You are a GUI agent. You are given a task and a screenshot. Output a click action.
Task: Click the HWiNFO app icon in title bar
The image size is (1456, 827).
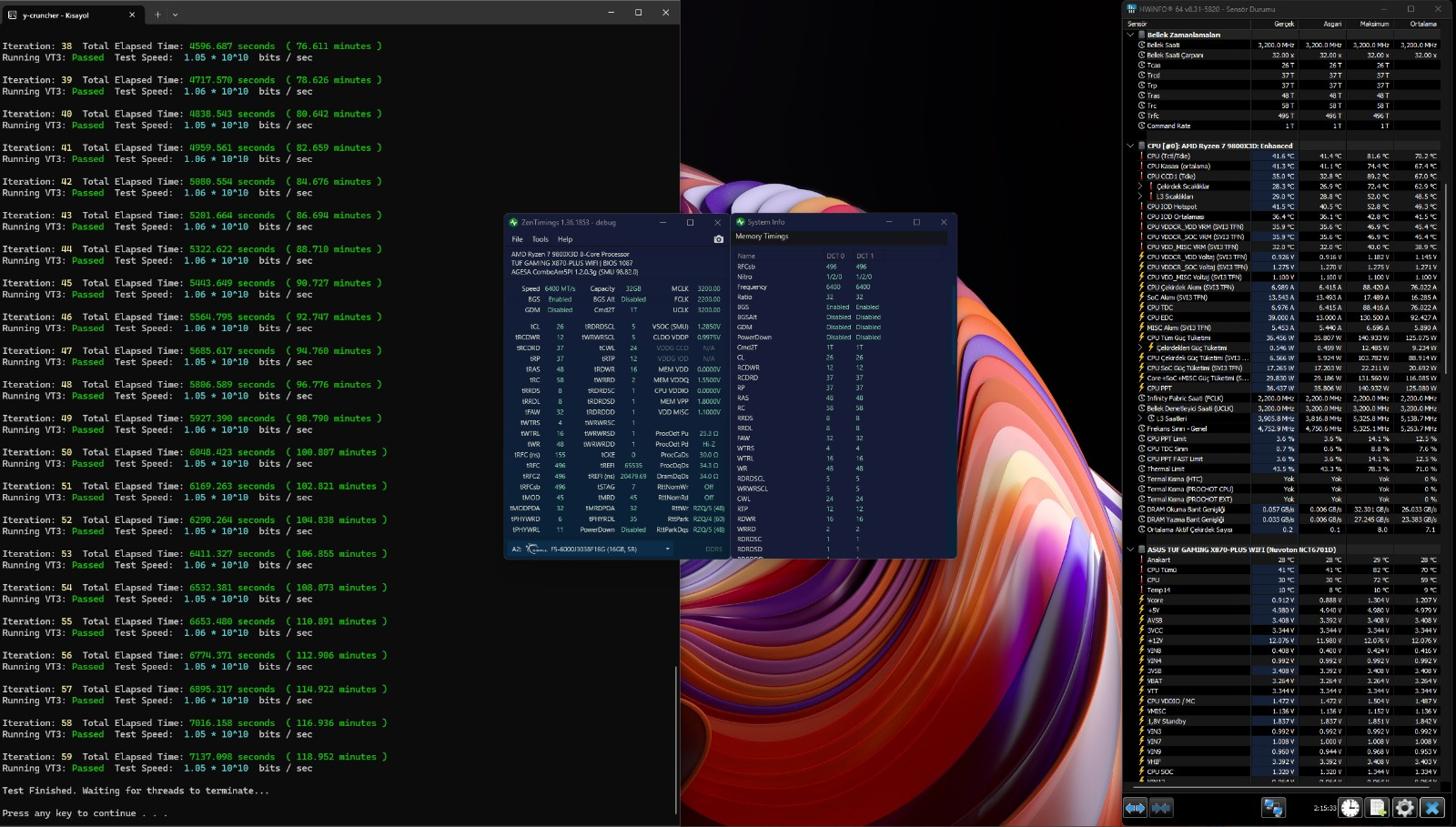click(1132, 9)
